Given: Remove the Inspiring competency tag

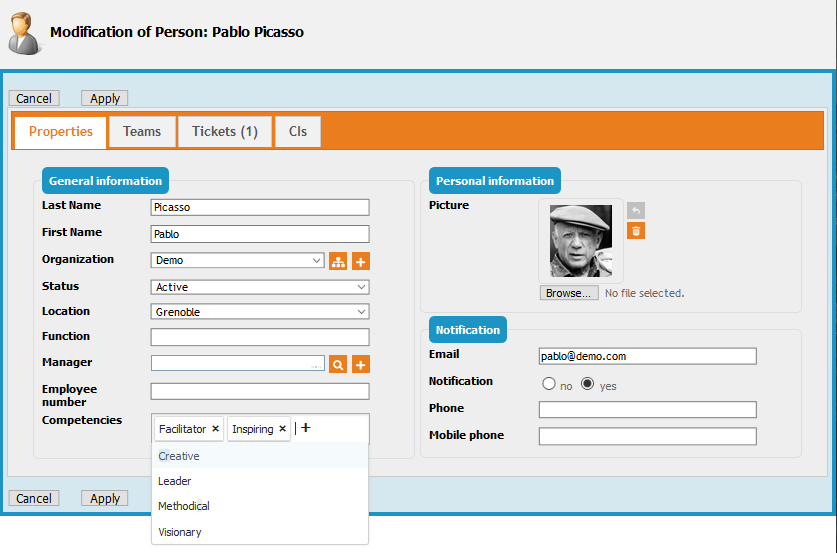Looking at the screenshot, I should (x=282, y=429).
